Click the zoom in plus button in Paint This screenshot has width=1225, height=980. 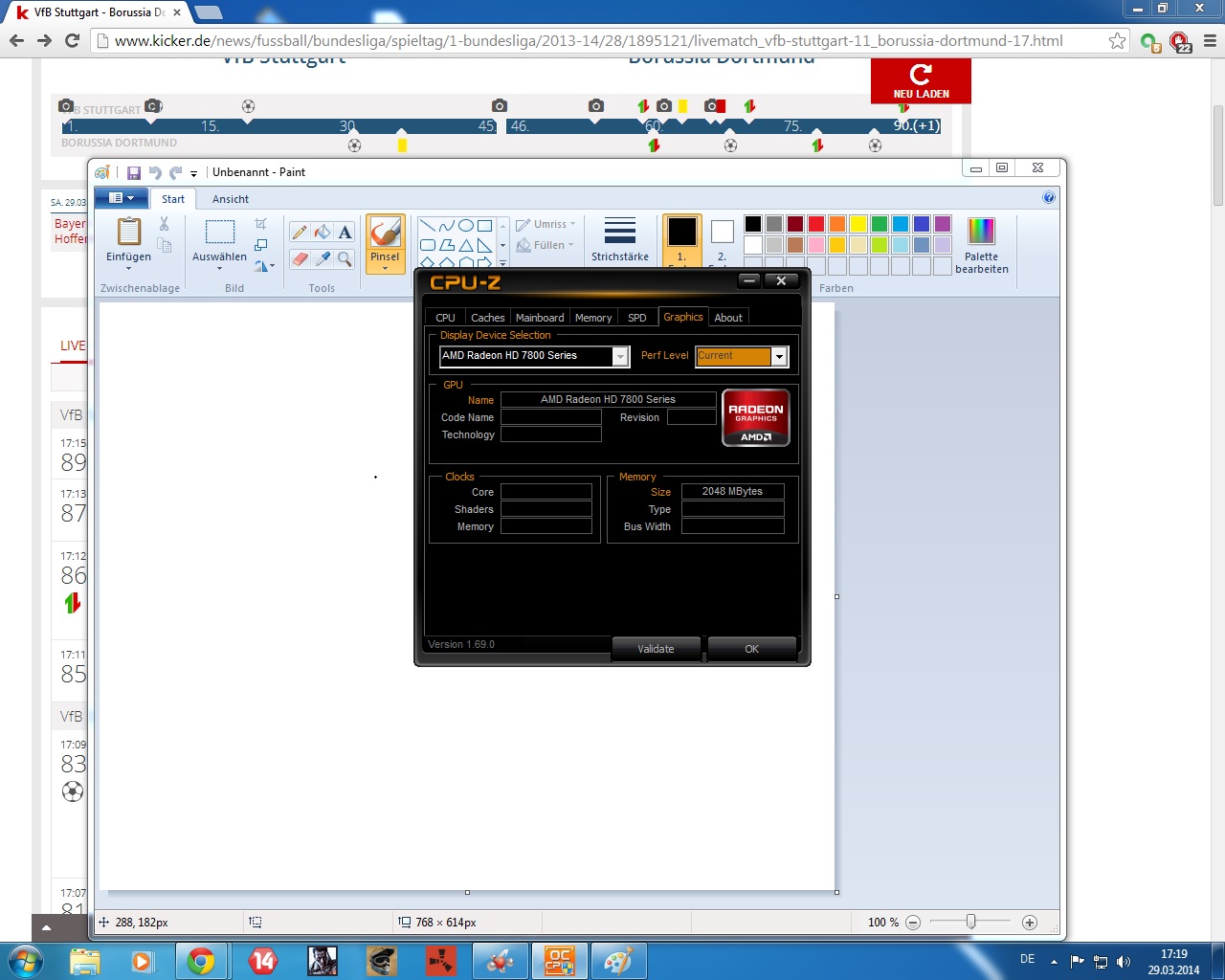[1030, 923]
